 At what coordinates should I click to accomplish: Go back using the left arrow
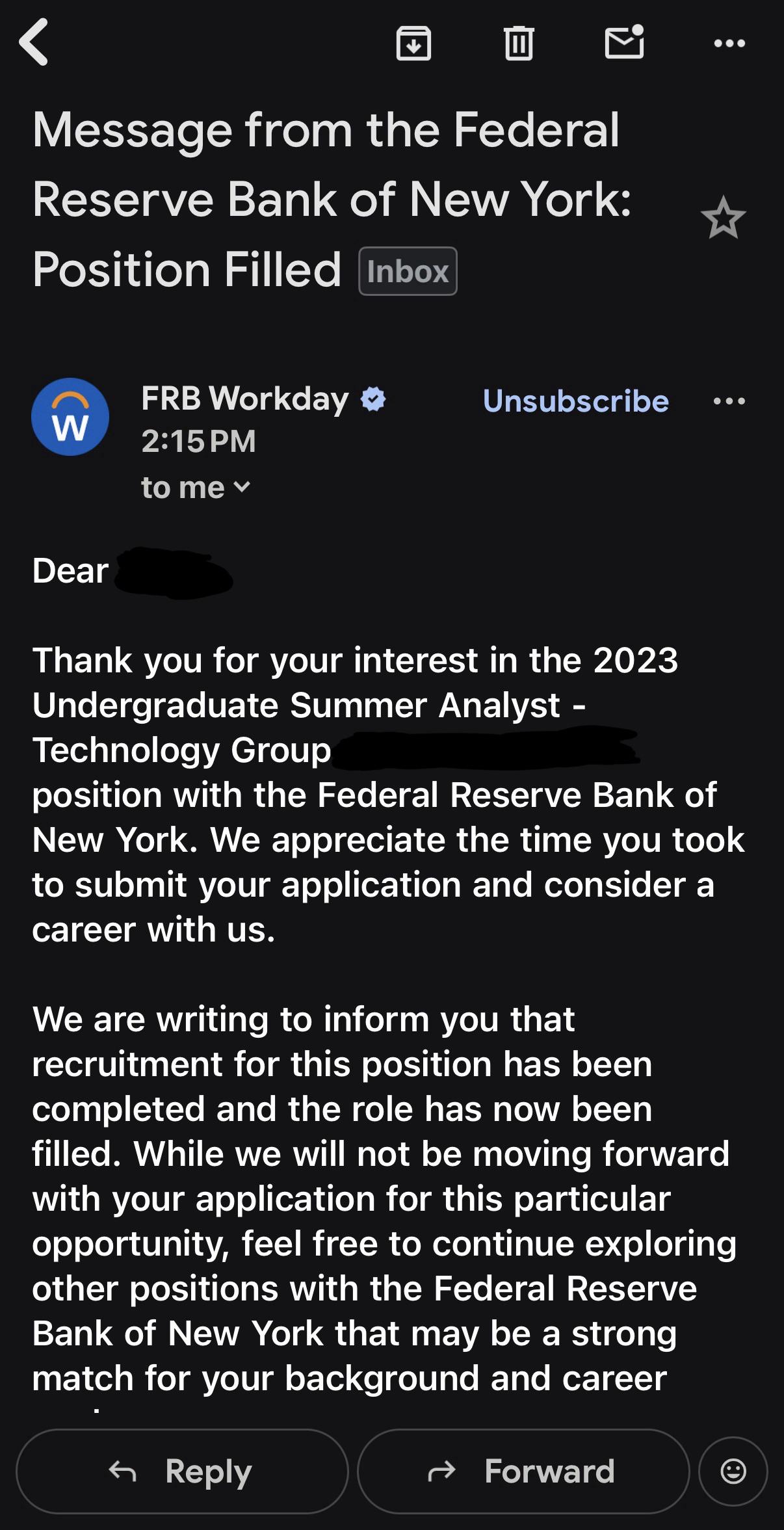34,42
